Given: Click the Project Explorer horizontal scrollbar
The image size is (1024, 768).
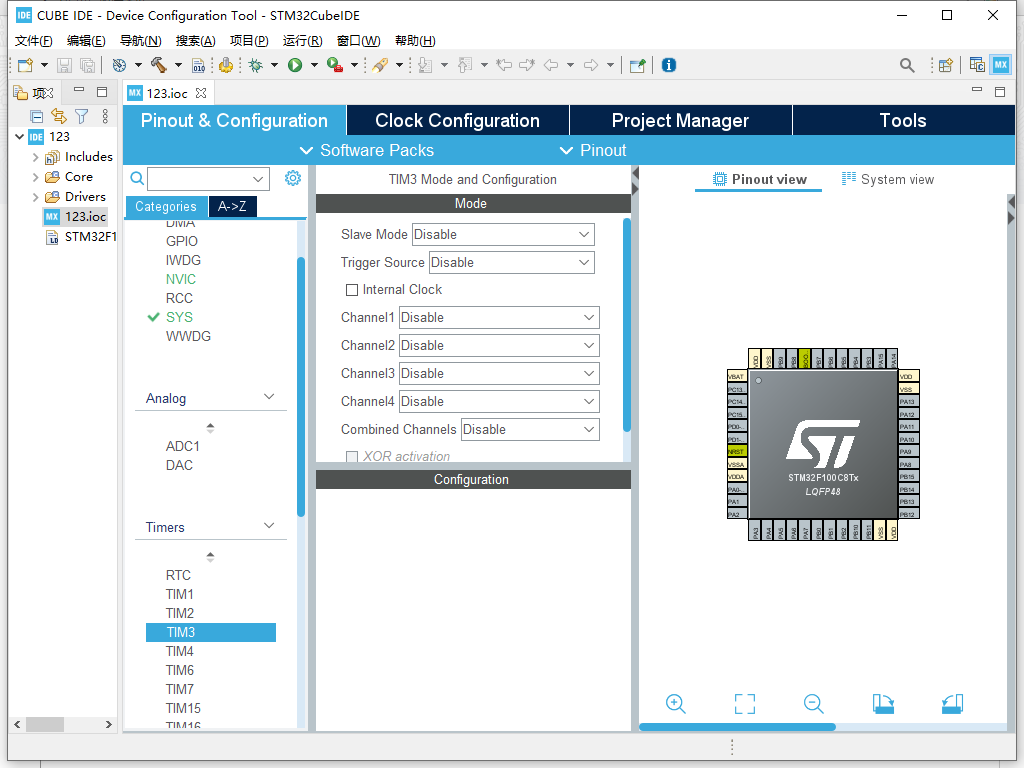Looking at the screenshot, I should click(45, 724).
